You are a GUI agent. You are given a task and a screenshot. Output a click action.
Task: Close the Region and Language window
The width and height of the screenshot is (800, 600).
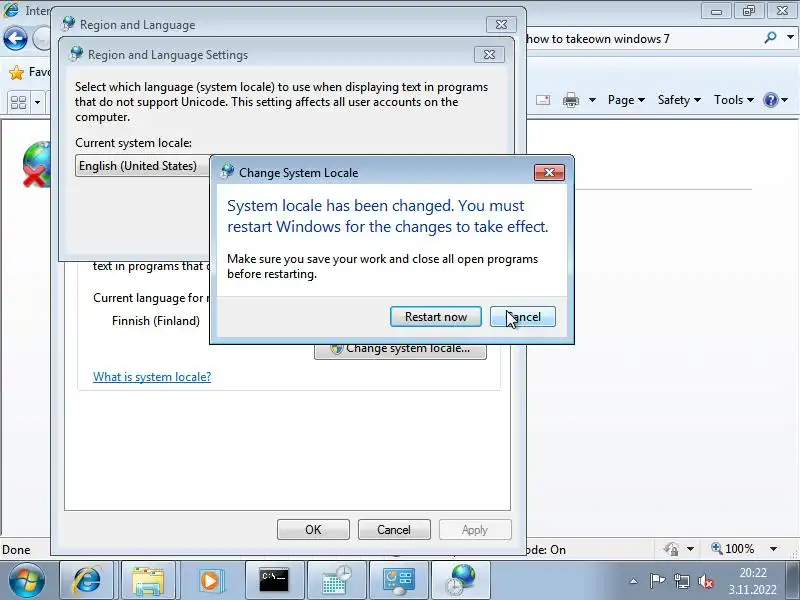coord(501,24)
